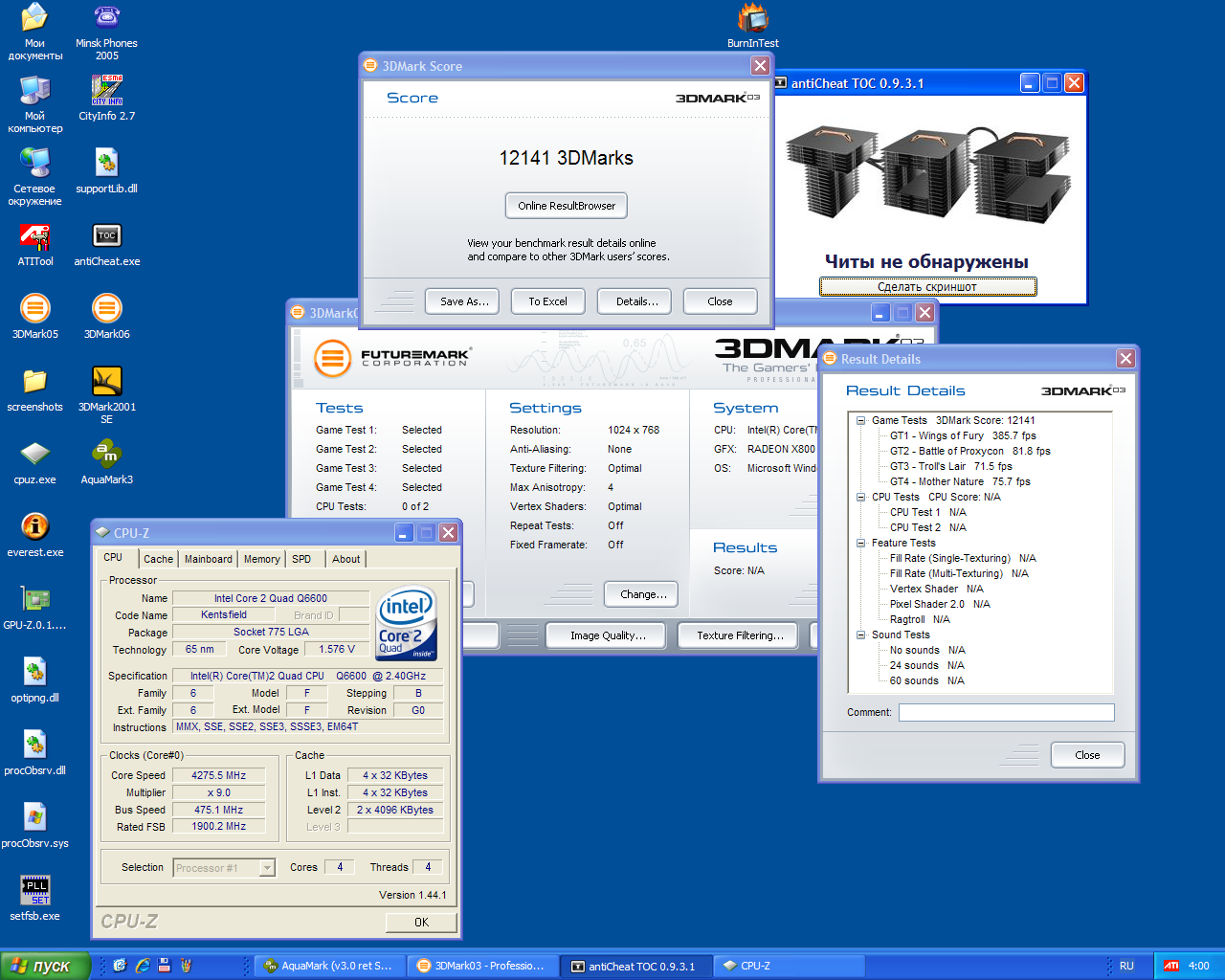Open Image Quality options

pos(608,635)
